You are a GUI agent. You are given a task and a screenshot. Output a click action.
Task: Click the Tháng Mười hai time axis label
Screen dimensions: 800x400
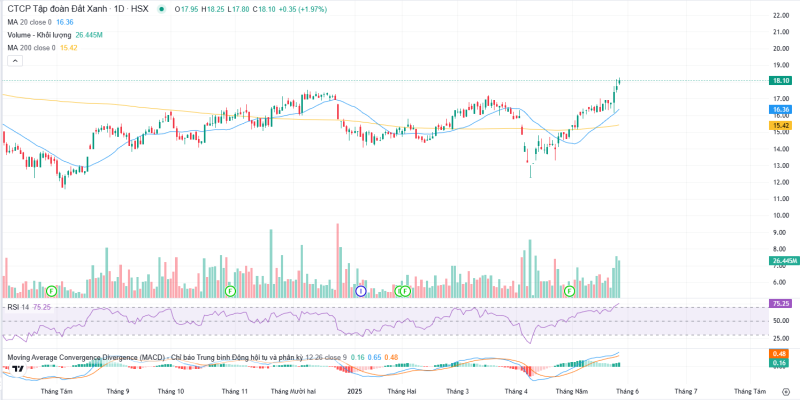click(x=293, y=391)
